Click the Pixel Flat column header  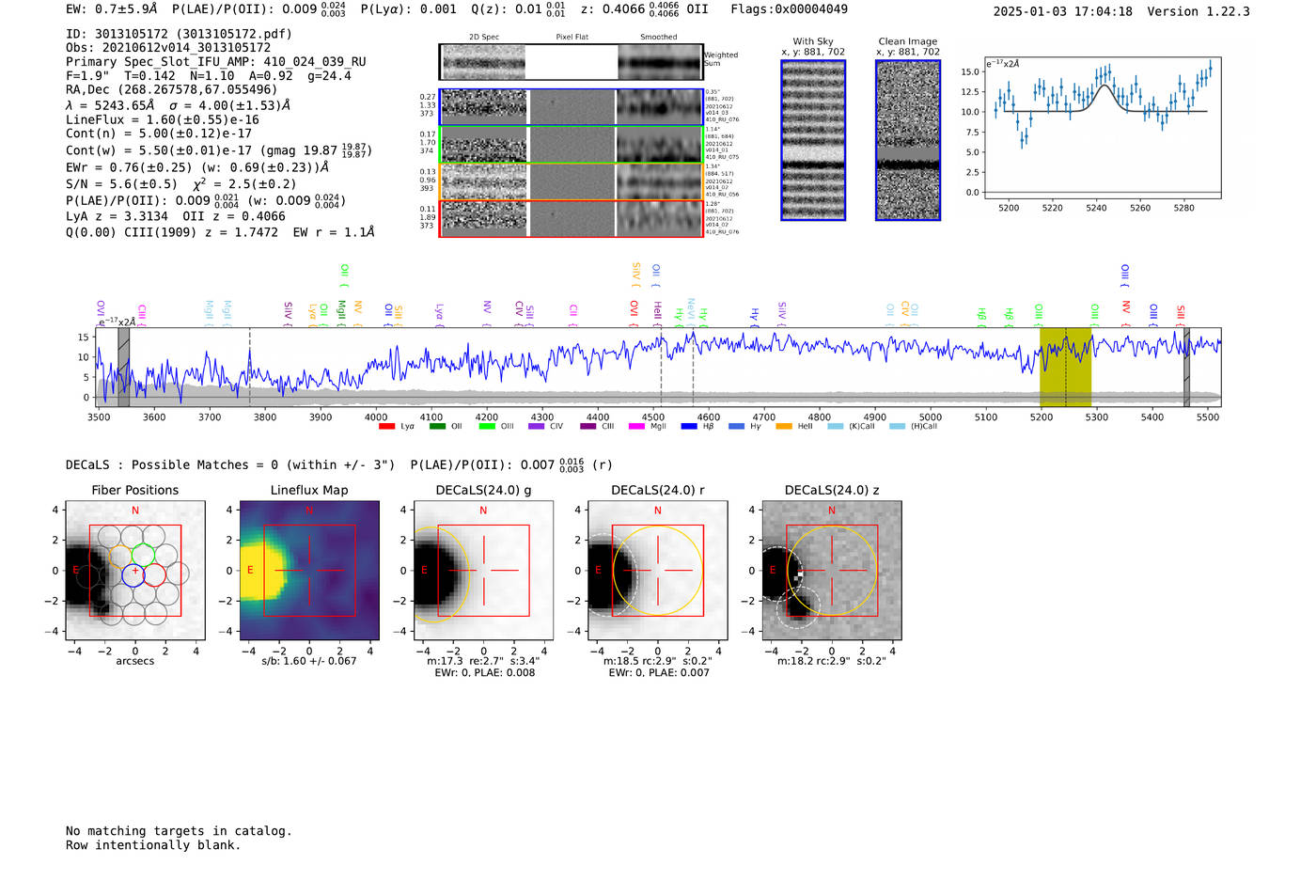click(572, 38)
